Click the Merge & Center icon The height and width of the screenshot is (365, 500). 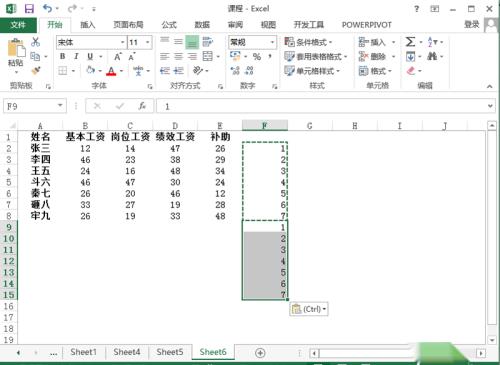coord(208,56)
